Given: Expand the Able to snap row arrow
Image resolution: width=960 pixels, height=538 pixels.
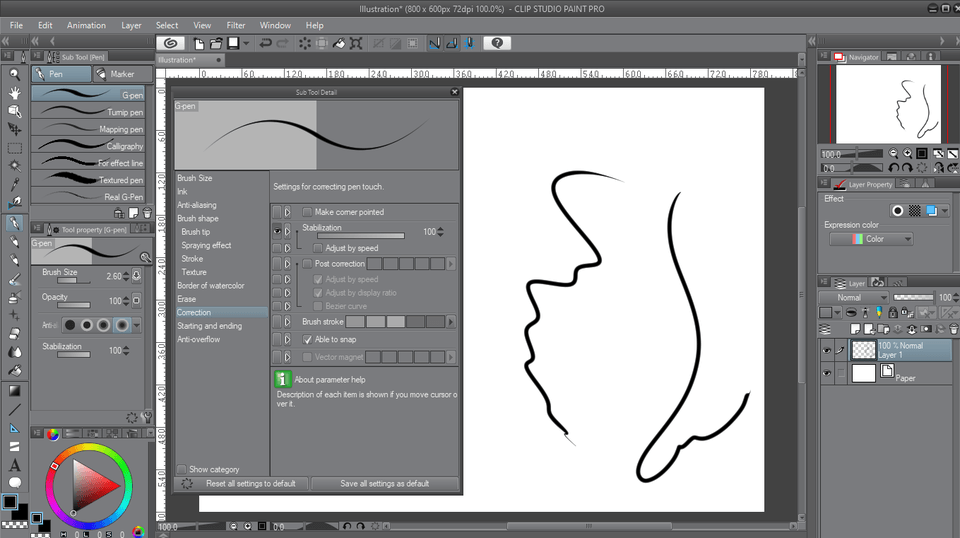Looking at the screenshot, I should [287, 339].
